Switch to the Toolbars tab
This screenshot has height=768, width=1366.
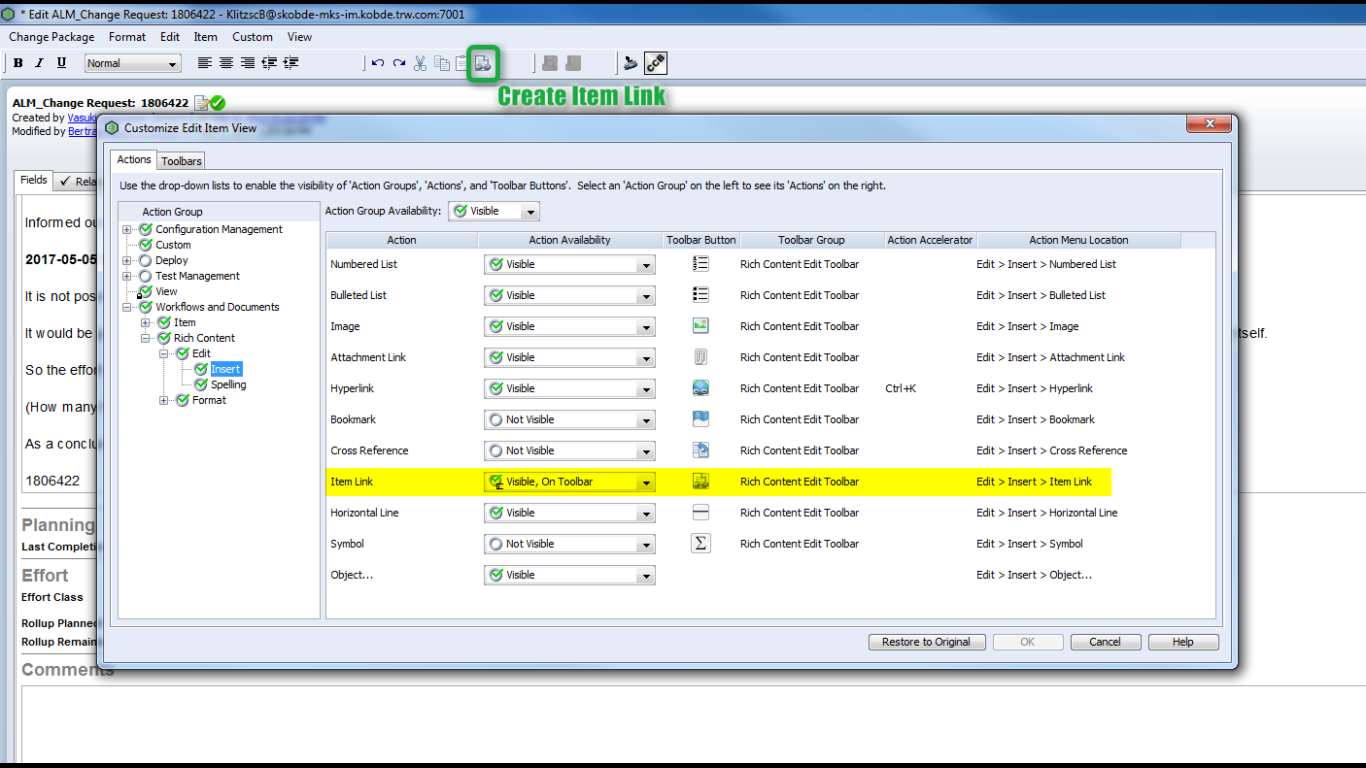pos(181,161)
